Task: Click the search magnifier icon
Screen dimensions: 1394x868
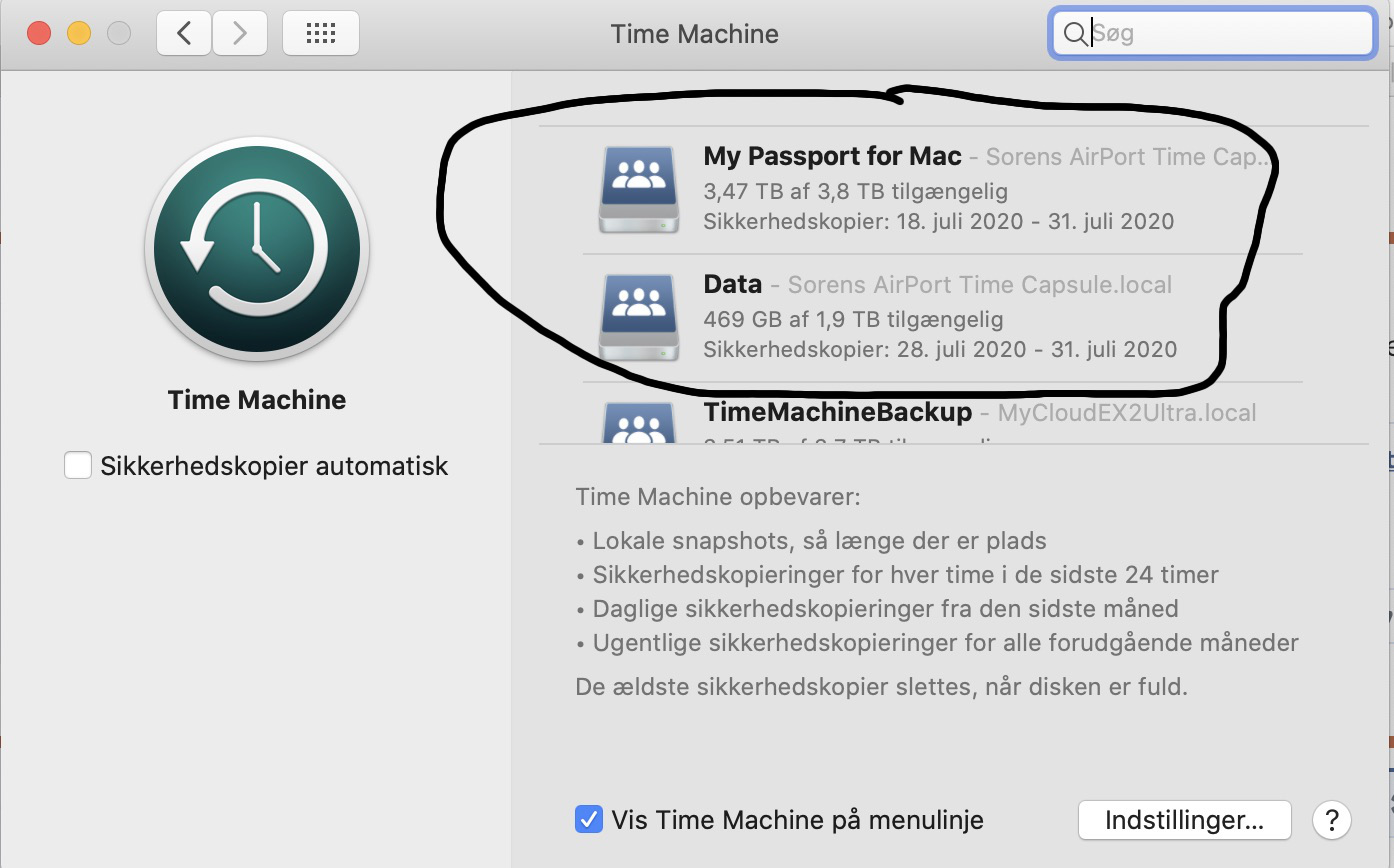Action: 1074,34
